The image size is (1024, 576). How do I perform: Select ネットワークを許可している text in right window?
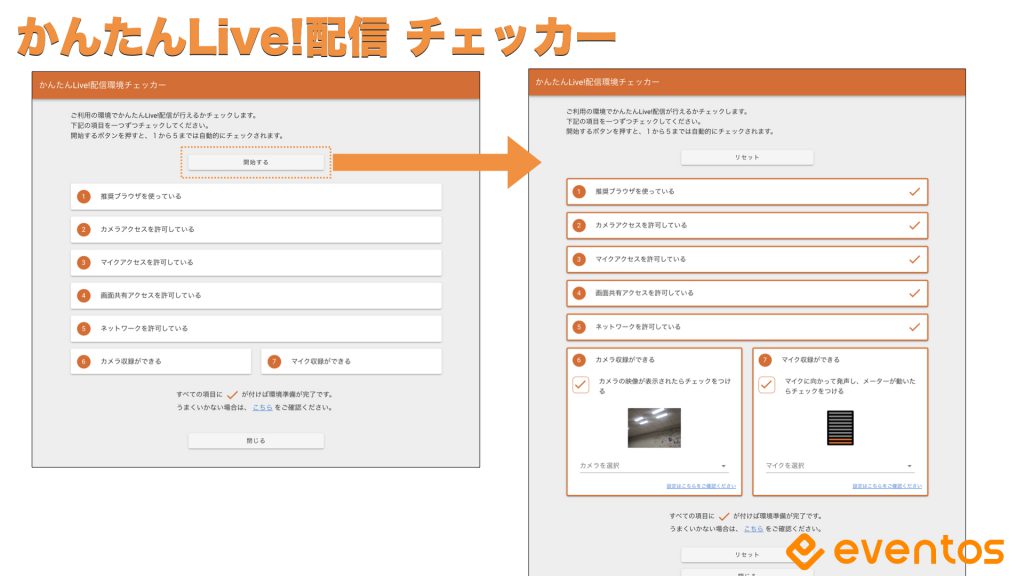point(638,327)
